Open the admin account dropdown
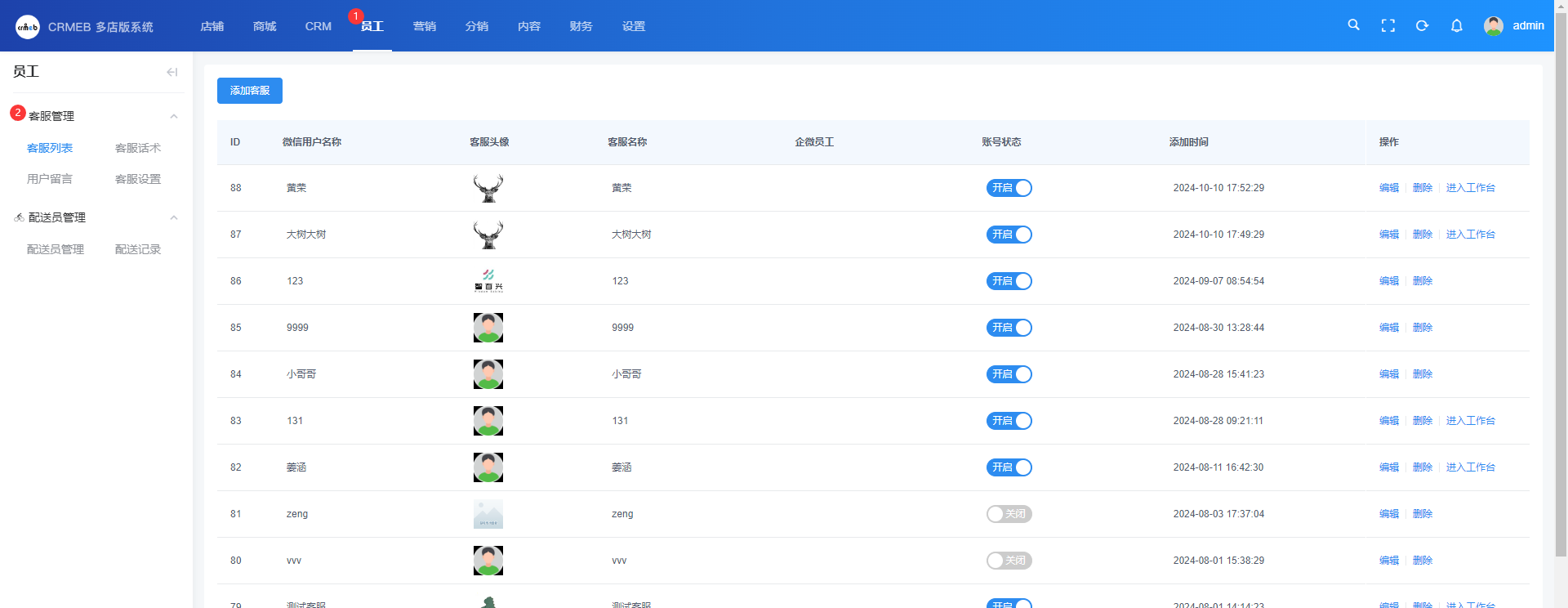Image resolution: width=1568 pixels, height=608 pixels. (x=1527, y=25)
